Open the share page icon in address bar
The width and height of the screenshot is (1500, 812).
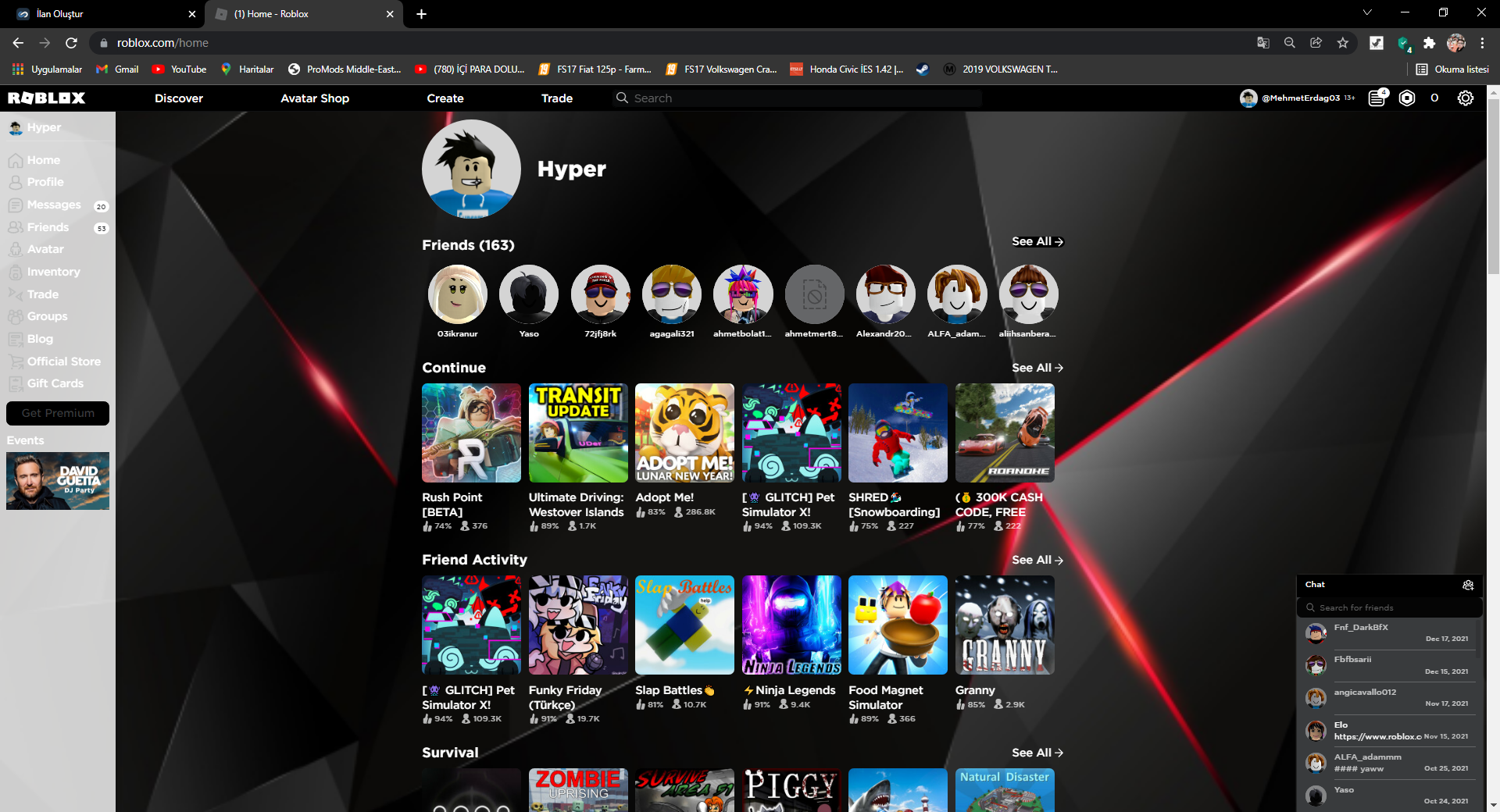click(x=1316, y=43)
